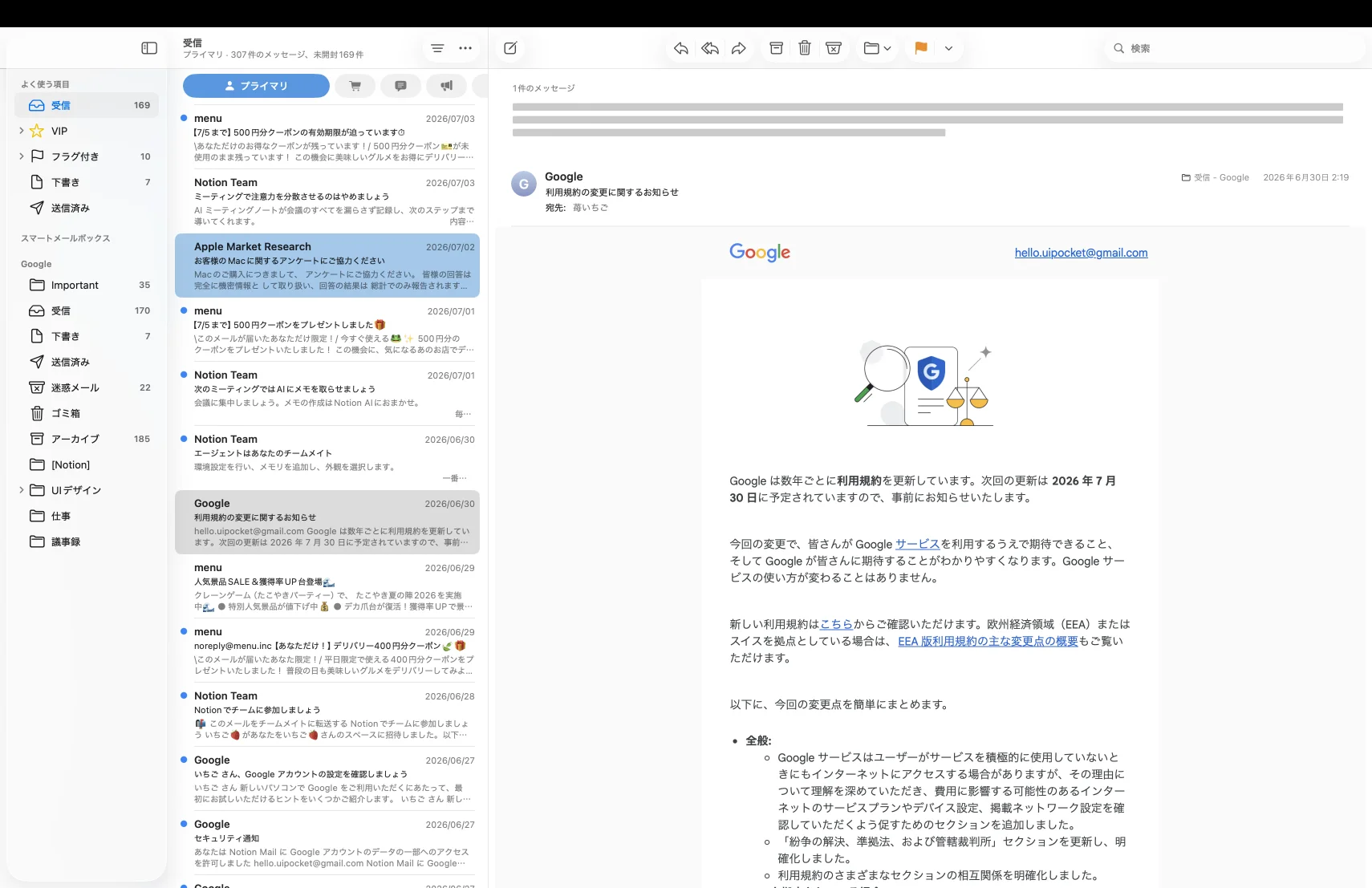
Task: Open the message filter icon
Action: pyautogui.click(x=437, y=48)
